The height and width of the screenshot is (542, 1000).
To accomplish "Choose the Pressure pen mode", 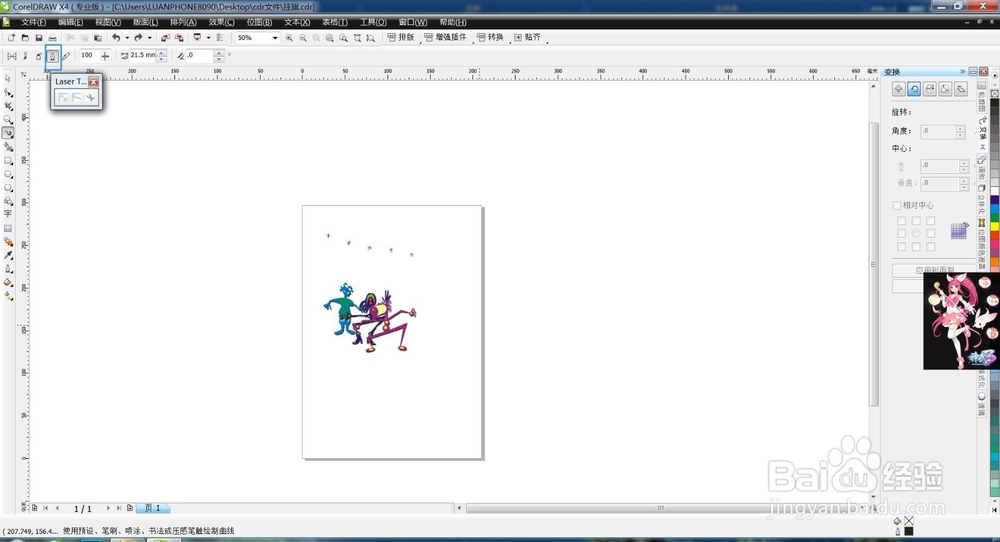I will pyautogui.click(x=66, y=56).
